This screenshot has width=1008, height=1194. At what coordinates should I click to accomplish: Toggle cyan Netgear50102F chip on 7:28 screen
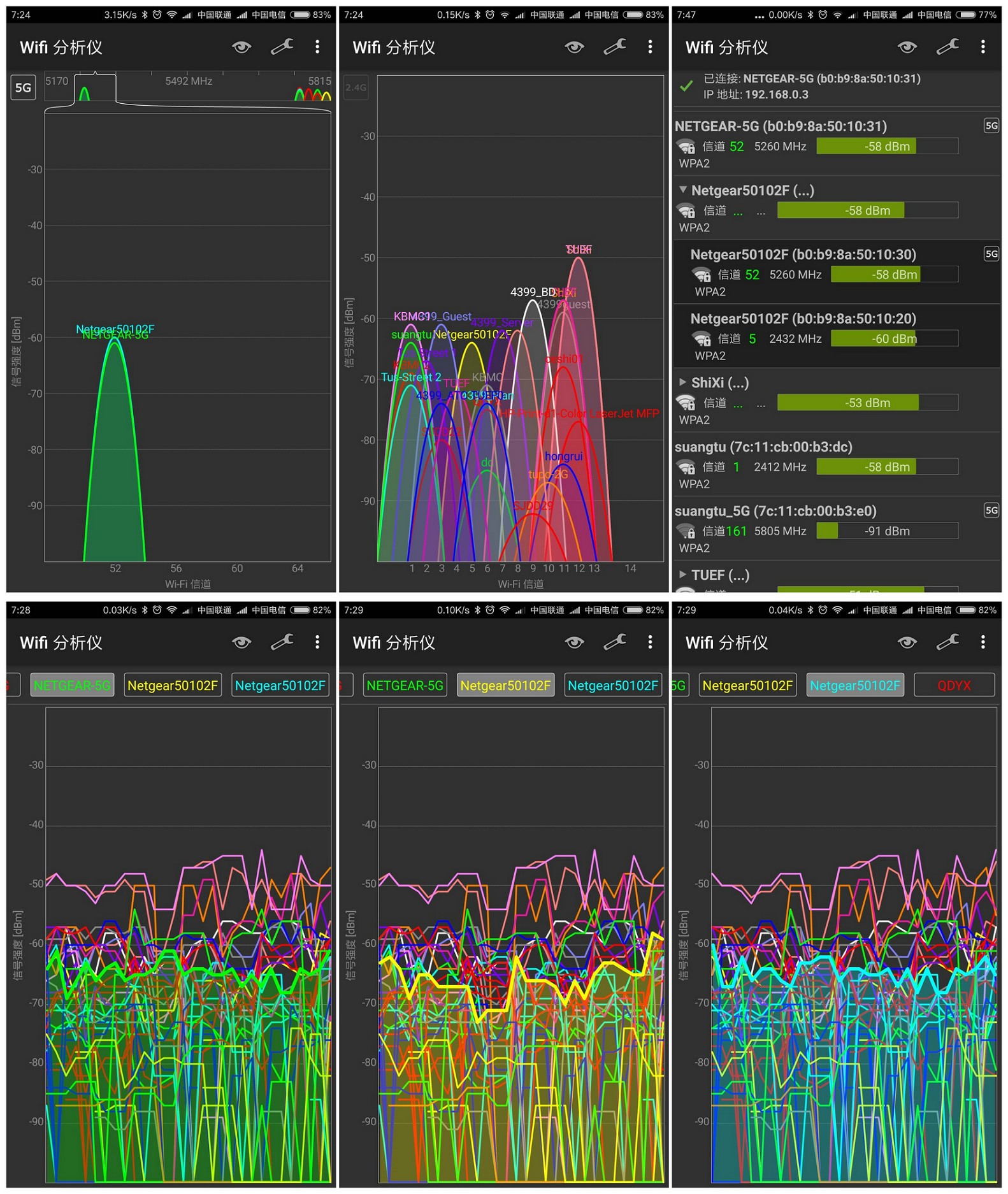click(x=280, y=686)
